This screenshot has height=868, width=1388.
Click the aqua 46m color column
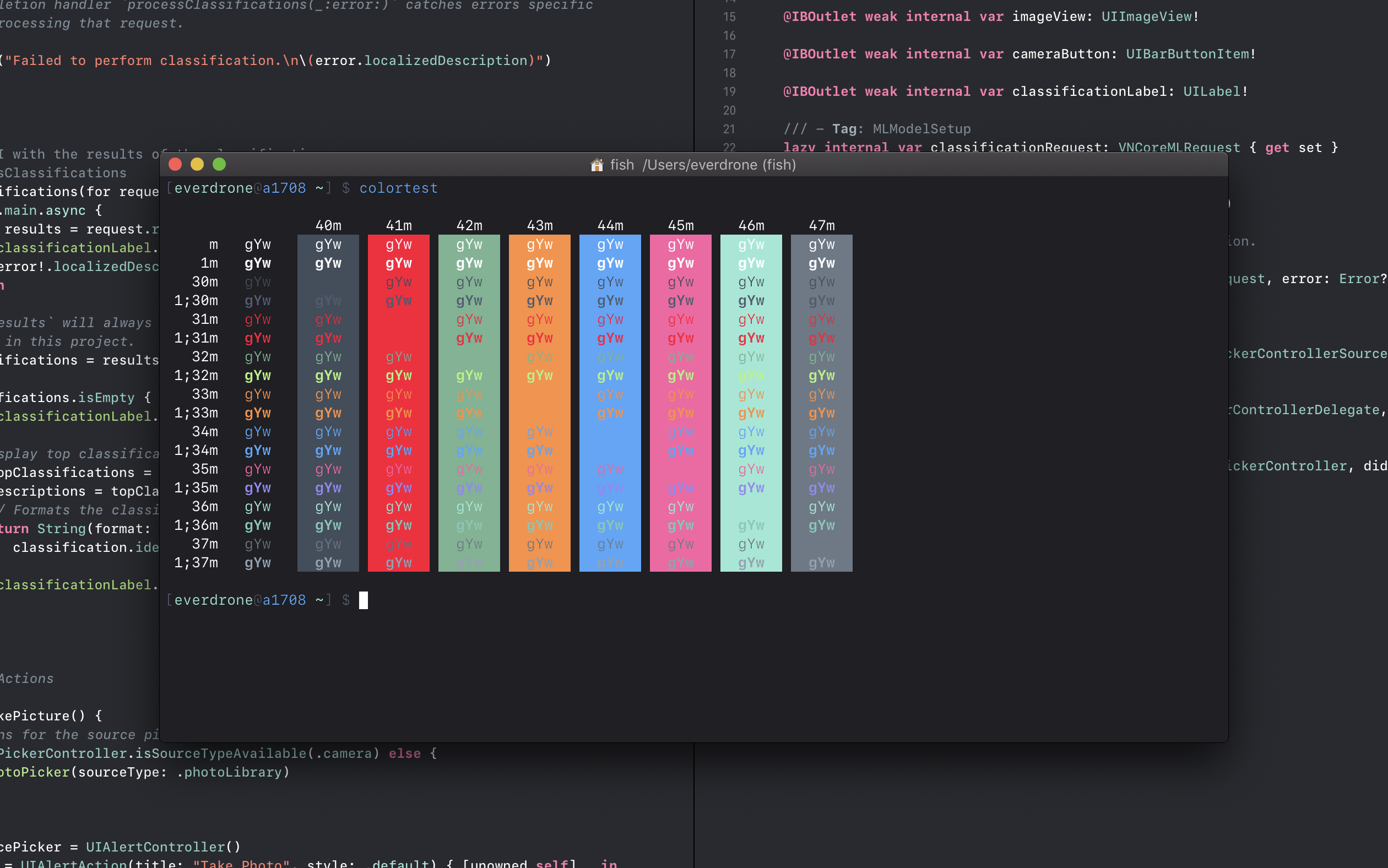pyautogui.click(x=751, y=402)
